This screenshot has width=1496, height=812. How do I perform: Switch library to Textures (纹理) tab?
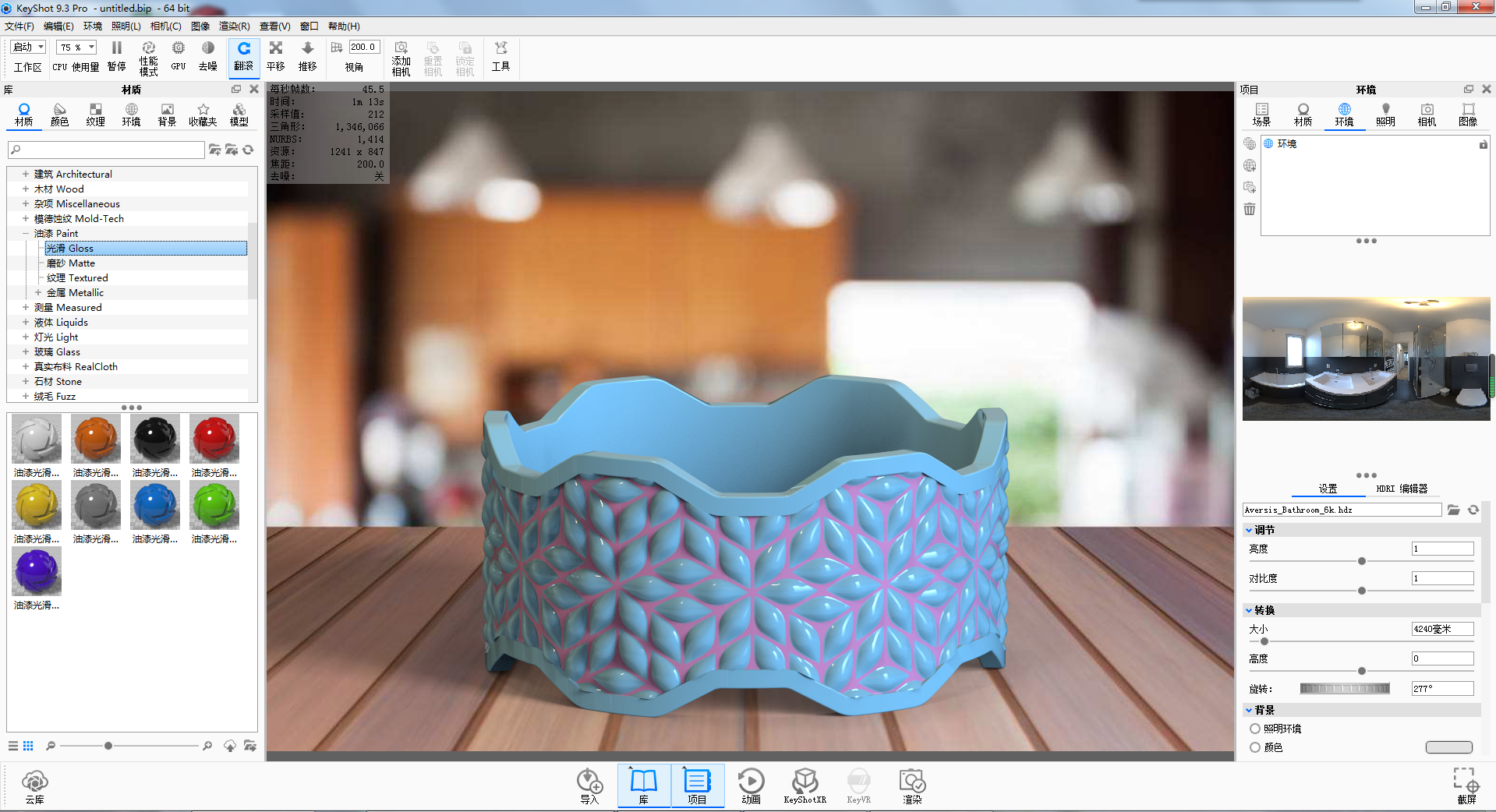(x=96, y=115)
